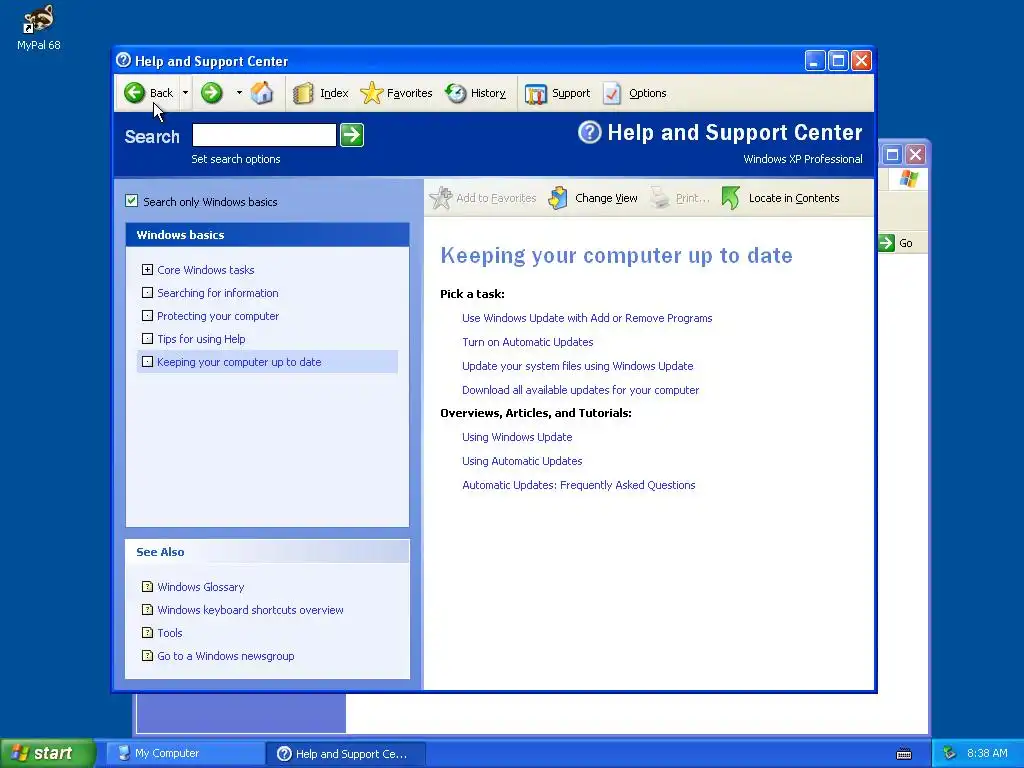Image resolution: width=1024 pixels, height=768 pixels.
Task: Click the green Forward arrow icon
Action: (212, 93)
